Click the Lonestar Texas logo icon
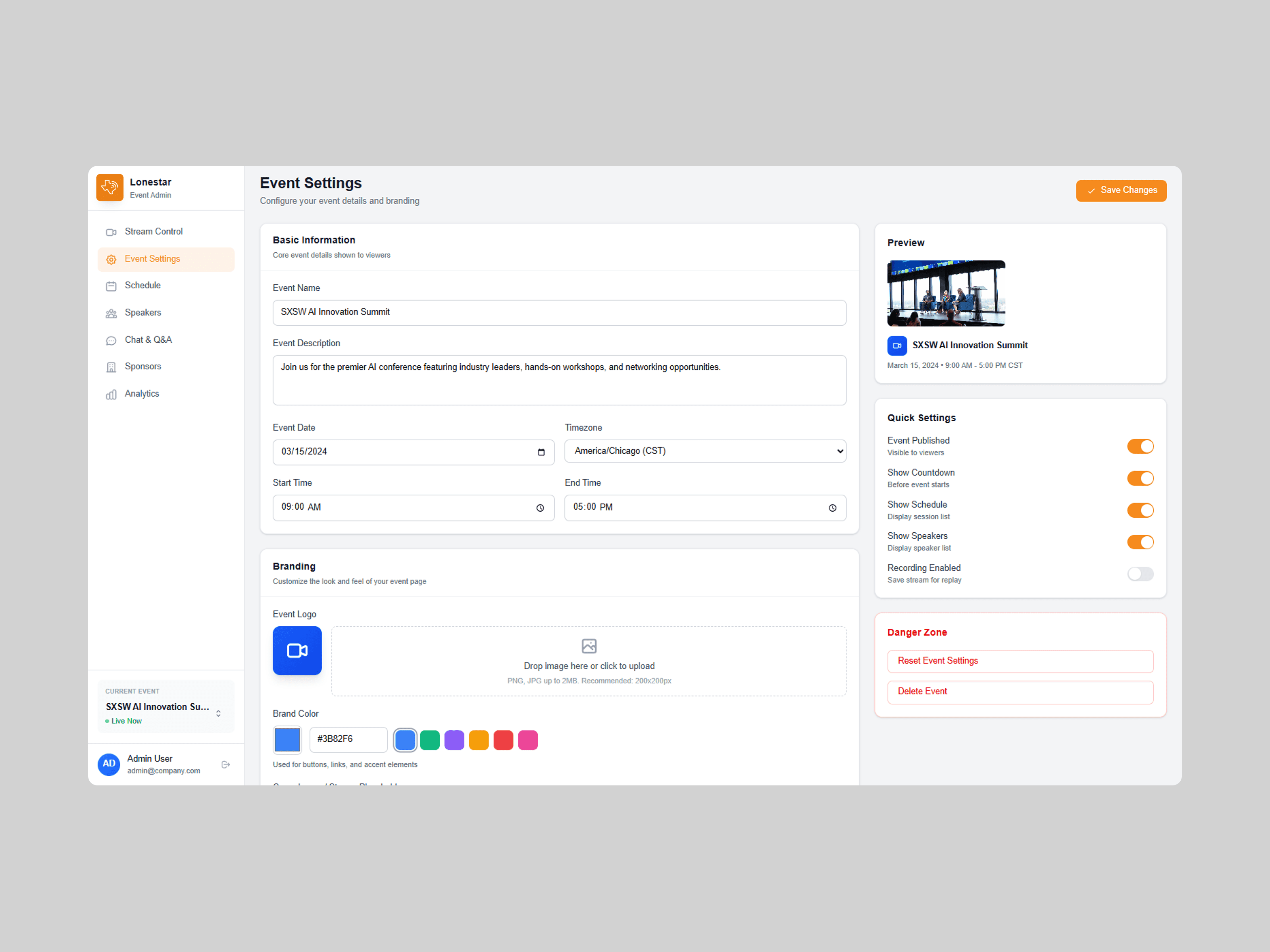 click(x=110, y=188)
